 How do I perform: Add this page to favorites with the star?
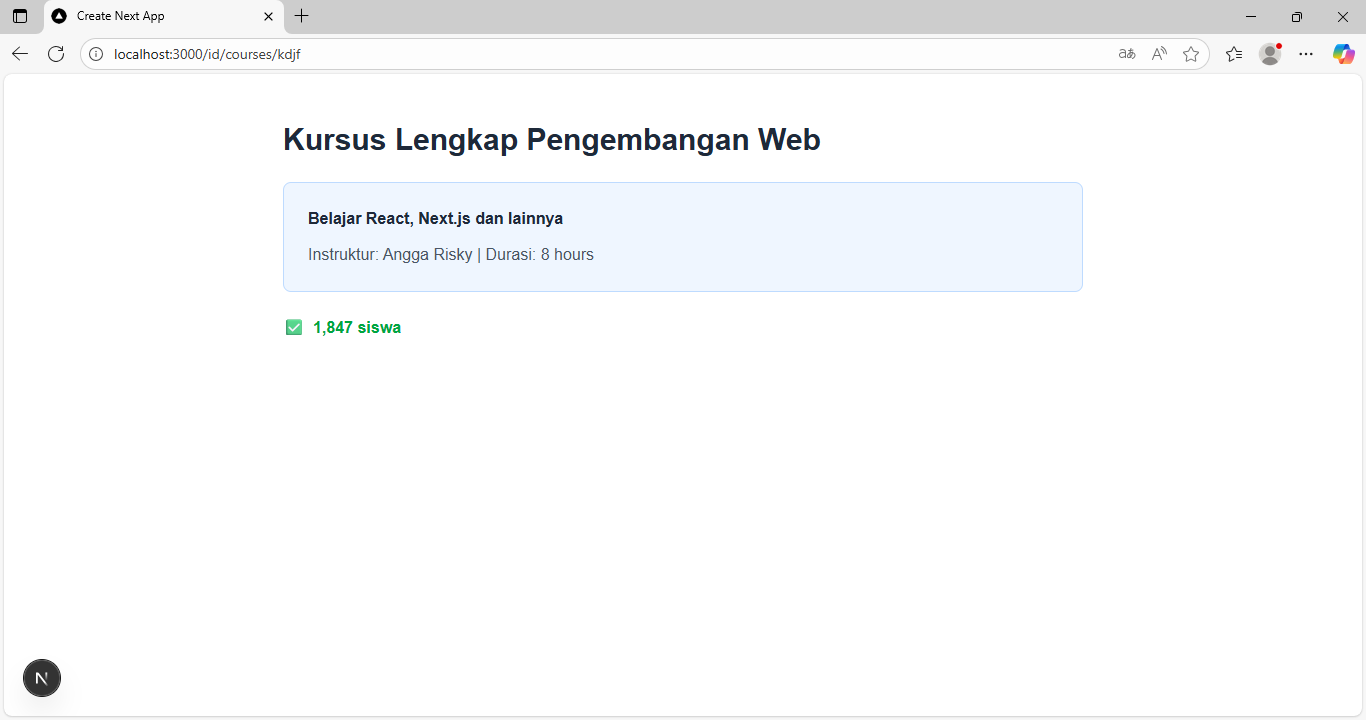[x=1191, y=54]
